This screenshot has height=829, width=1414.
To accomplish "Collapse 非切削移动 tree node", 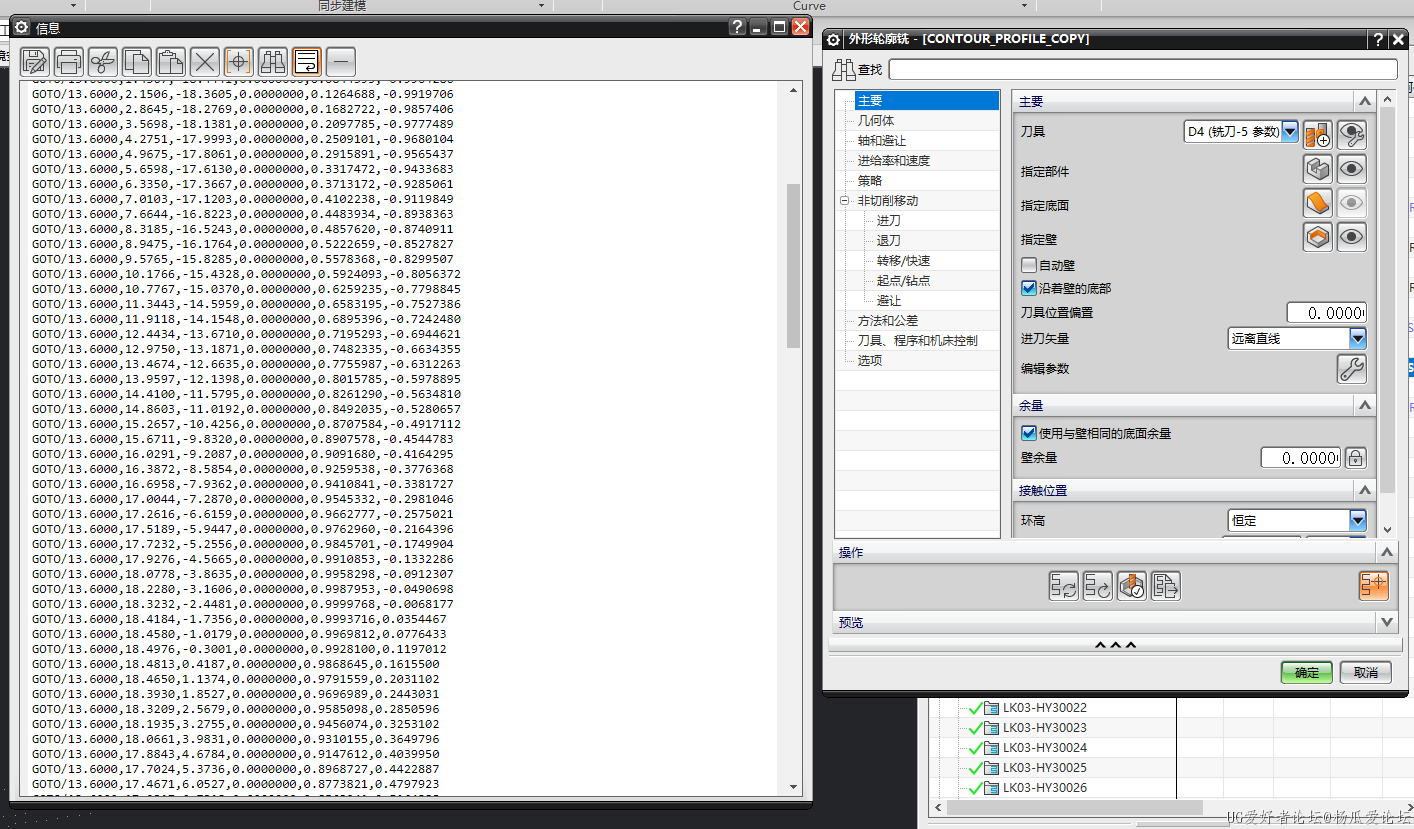I will pyautogui.click(x=844, y=201).
